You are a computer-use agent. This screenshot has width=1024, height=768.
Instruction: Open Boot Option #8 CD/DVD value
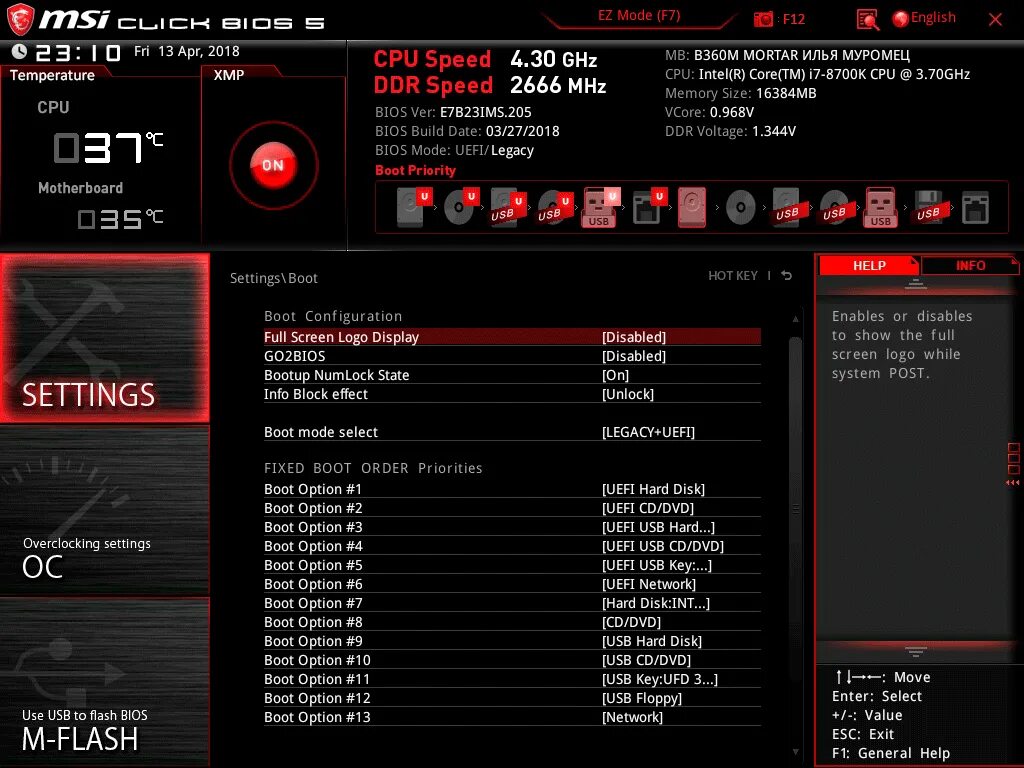coord(632,622)
